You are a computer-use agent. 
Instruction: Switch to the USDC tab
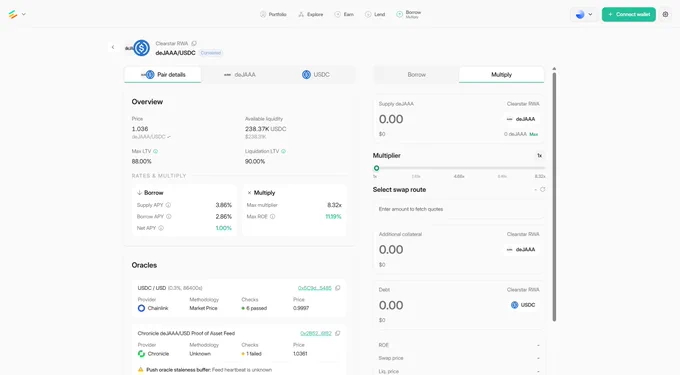pos(316,75)
